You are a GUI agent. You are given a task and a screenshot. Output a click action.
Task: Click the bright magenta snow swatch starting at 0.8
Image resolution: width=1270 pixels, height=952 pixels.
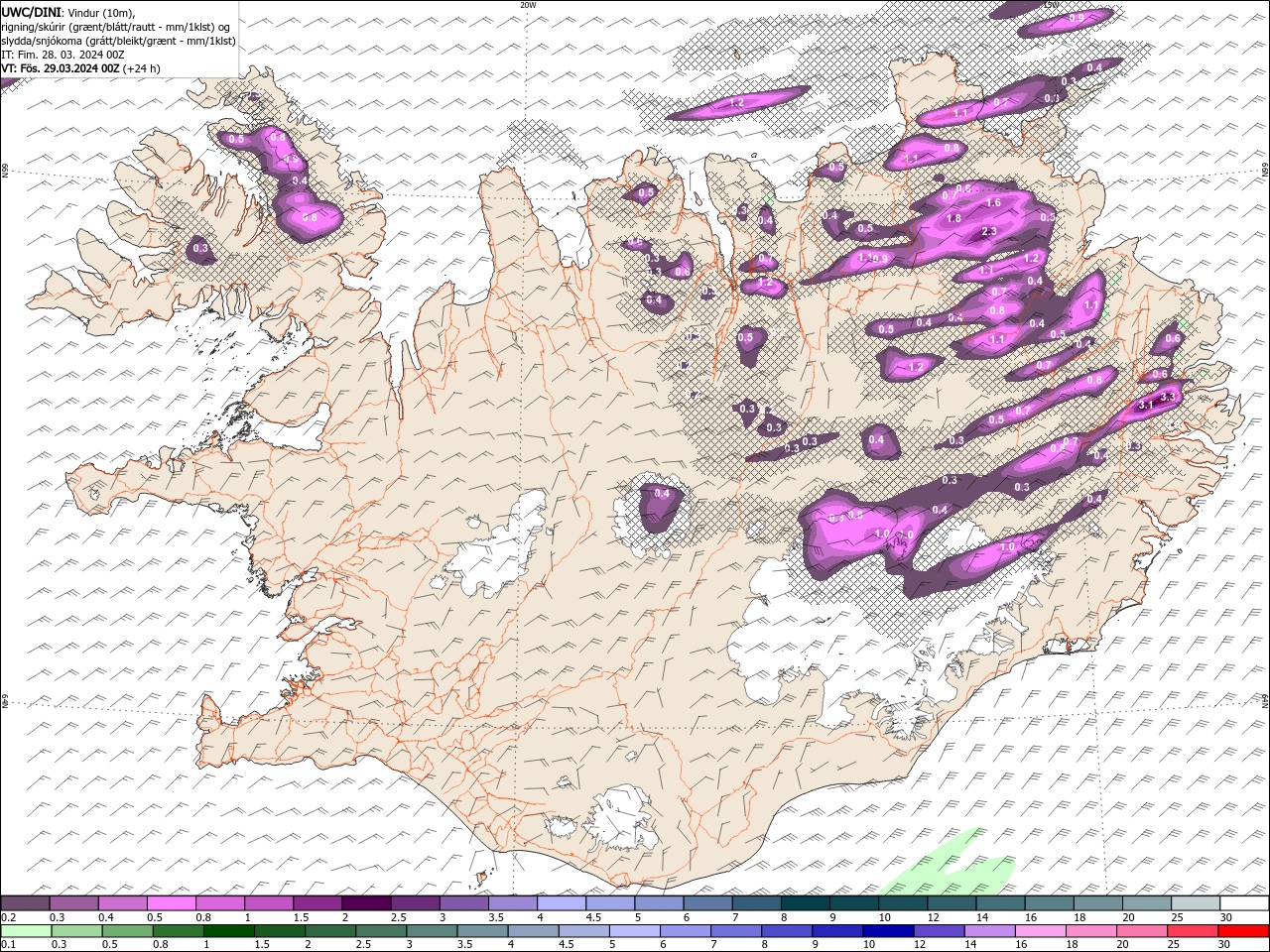(x=220, y=903)
